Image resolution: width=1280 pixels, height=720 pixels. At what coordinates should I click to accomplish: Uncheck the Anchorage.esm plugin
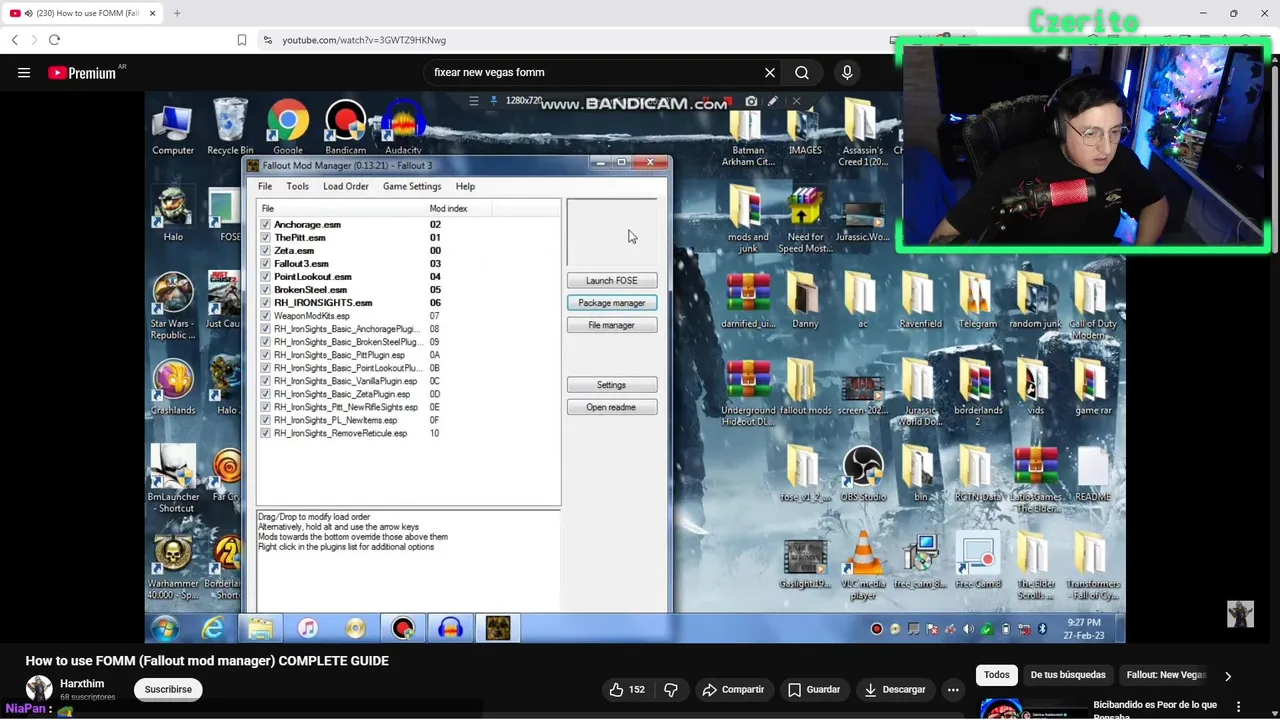coord(265,225)
